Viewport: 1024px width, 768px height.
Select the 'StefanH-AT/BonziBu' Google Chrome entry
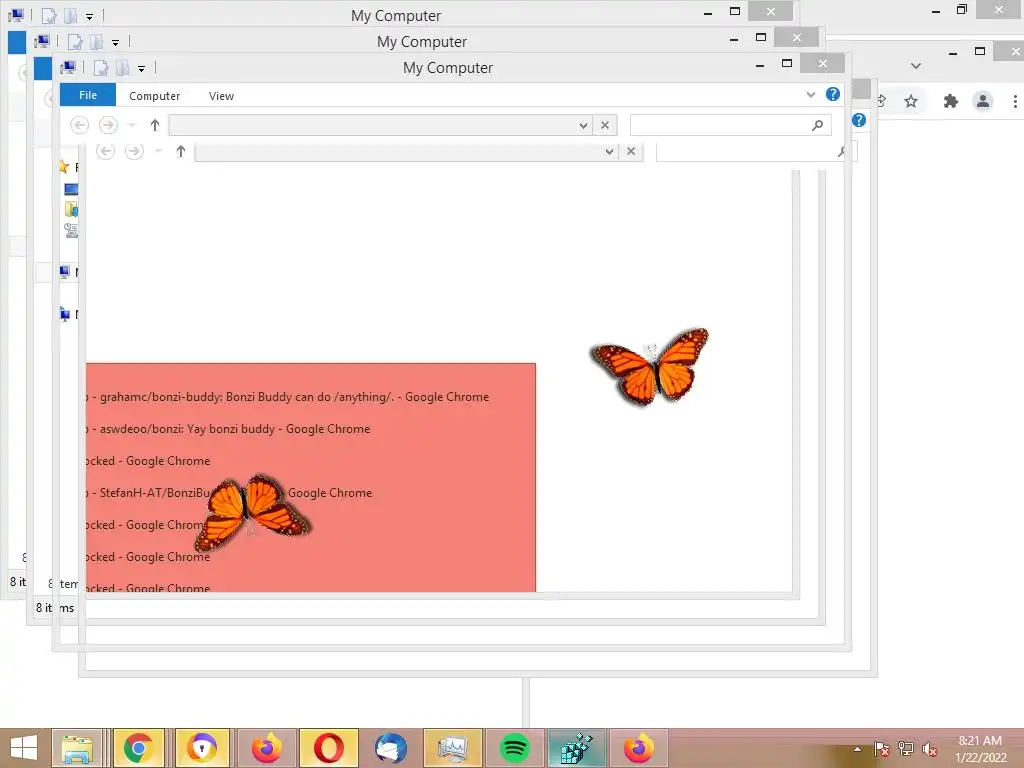click(x=229, y=492)
